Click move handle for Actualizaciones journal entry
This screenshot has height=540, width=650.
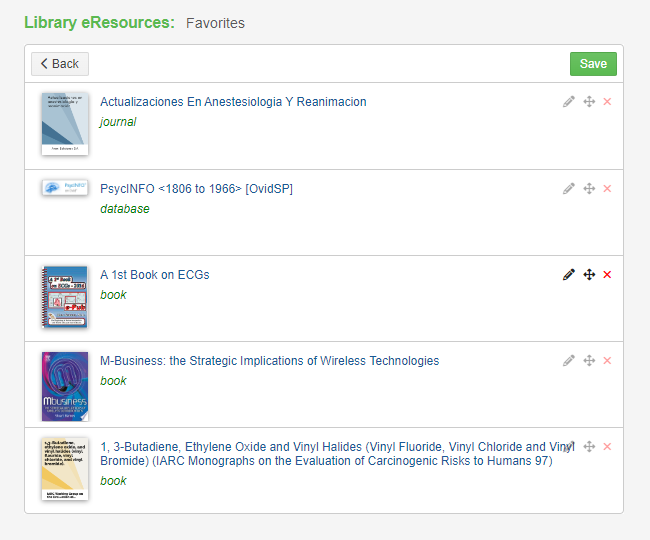pos(589,102)
